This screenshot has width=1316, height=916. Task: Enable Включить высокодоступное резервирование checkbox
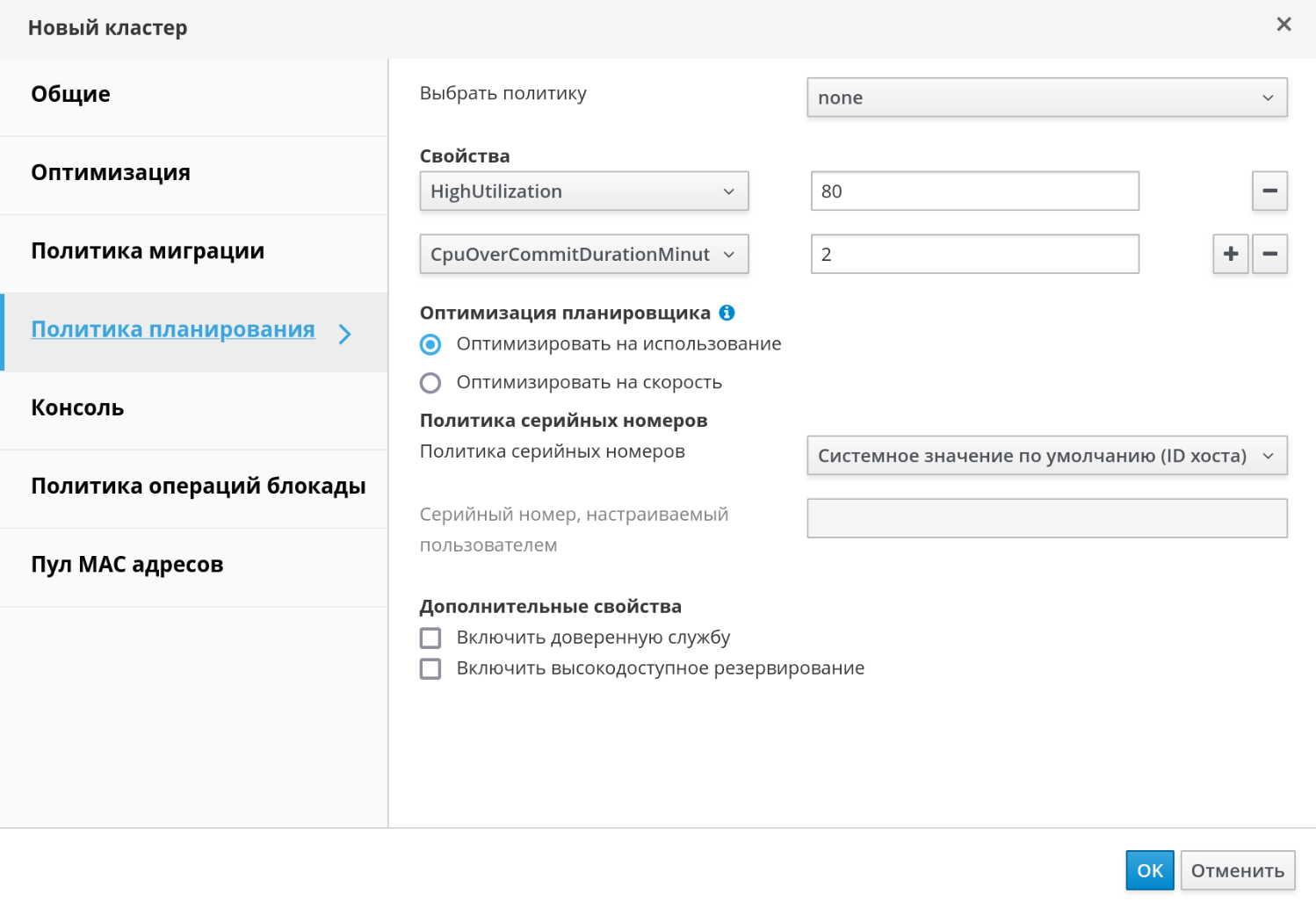point(430,669)
